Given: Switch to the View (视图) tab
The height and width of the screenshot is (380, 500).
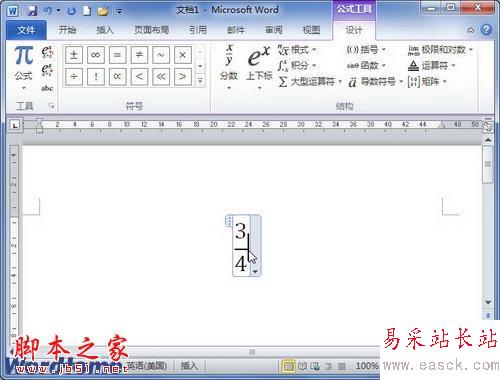Looking at the screenshot, I should point(311,30).
